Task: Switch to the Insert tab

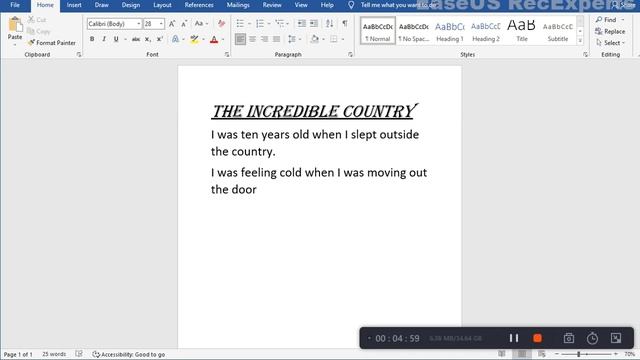Action: click(x=74, y=5)
